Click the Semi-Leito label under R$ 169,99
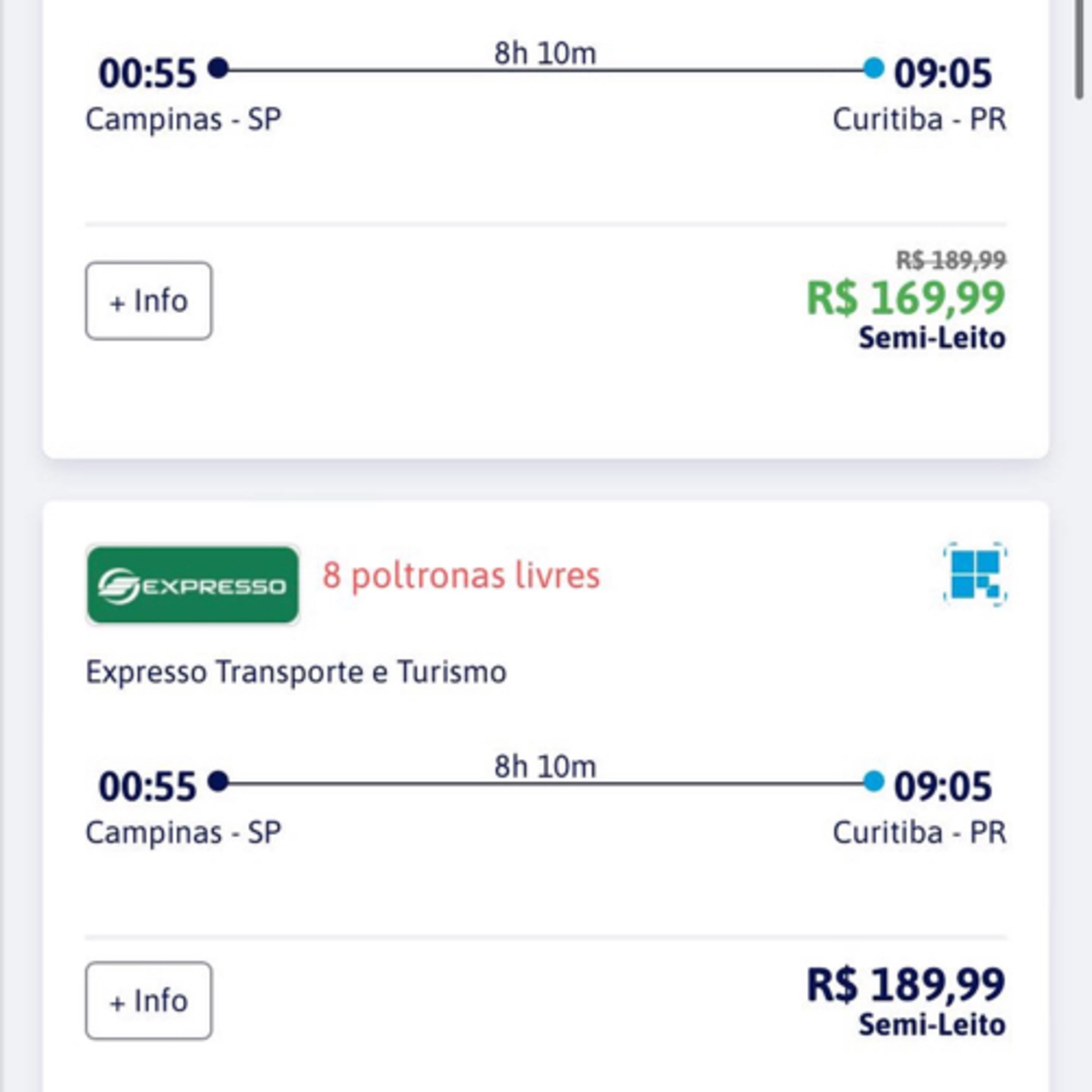This screenshot has width=1092, height=1092. 932,338
